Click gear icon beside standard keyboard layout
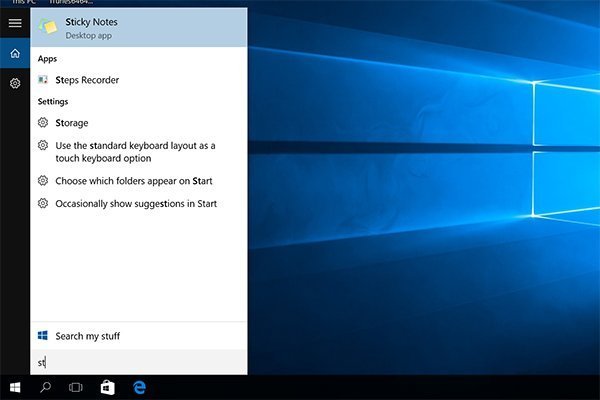 pos(43,145)
